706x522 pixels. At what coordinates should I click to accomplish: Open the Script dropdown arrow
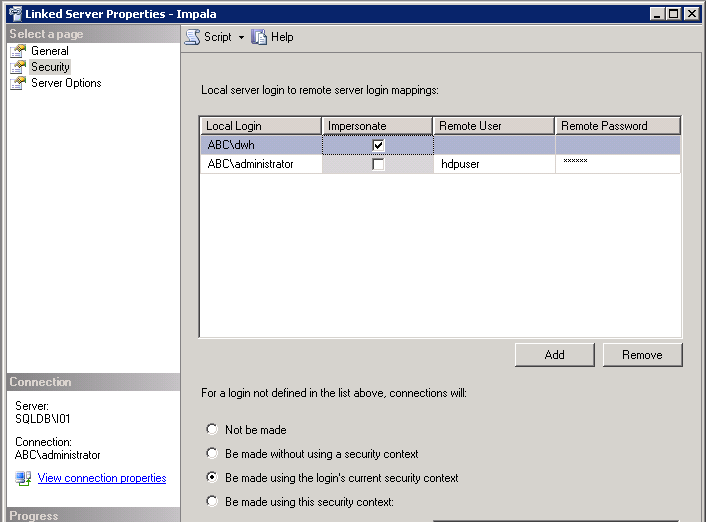(241, 38)
